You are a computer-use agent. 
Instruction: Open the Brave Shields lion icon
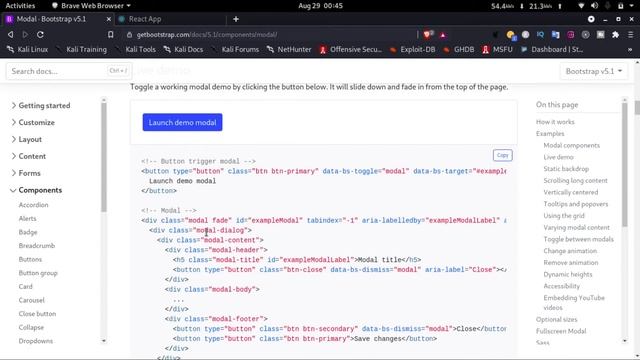tap(427, 35)
